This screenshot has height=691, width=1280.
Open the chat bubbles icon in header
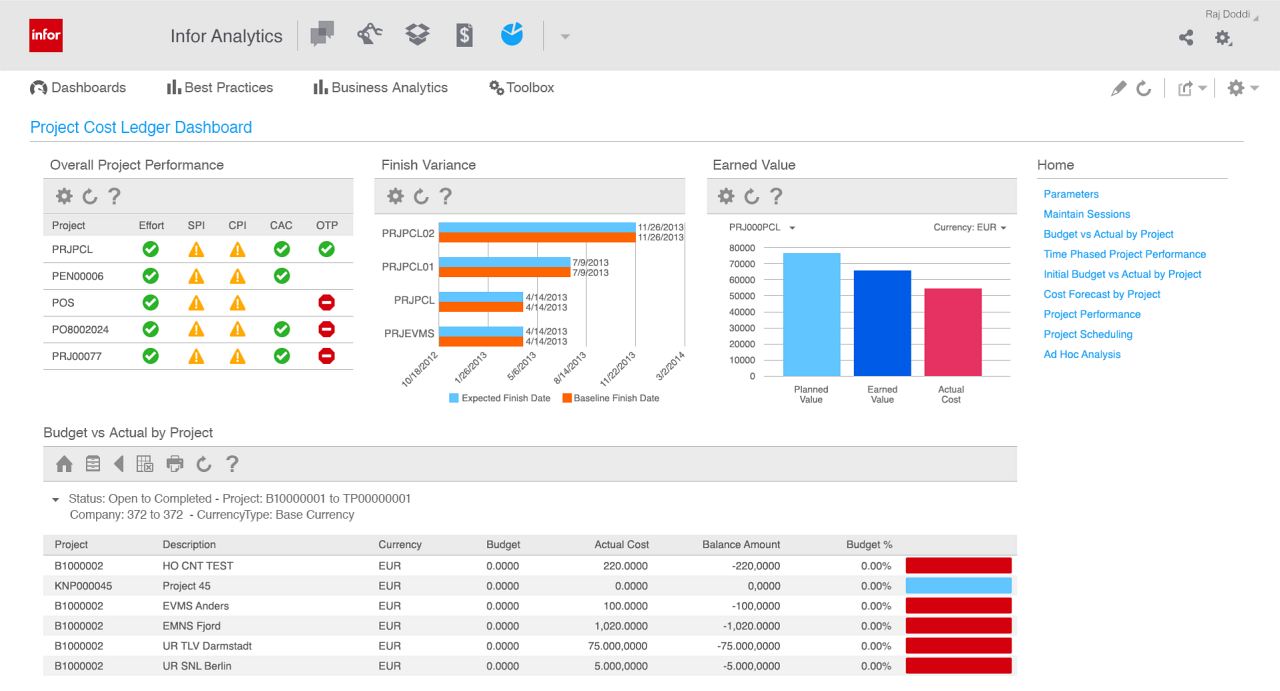pos(322,35)
